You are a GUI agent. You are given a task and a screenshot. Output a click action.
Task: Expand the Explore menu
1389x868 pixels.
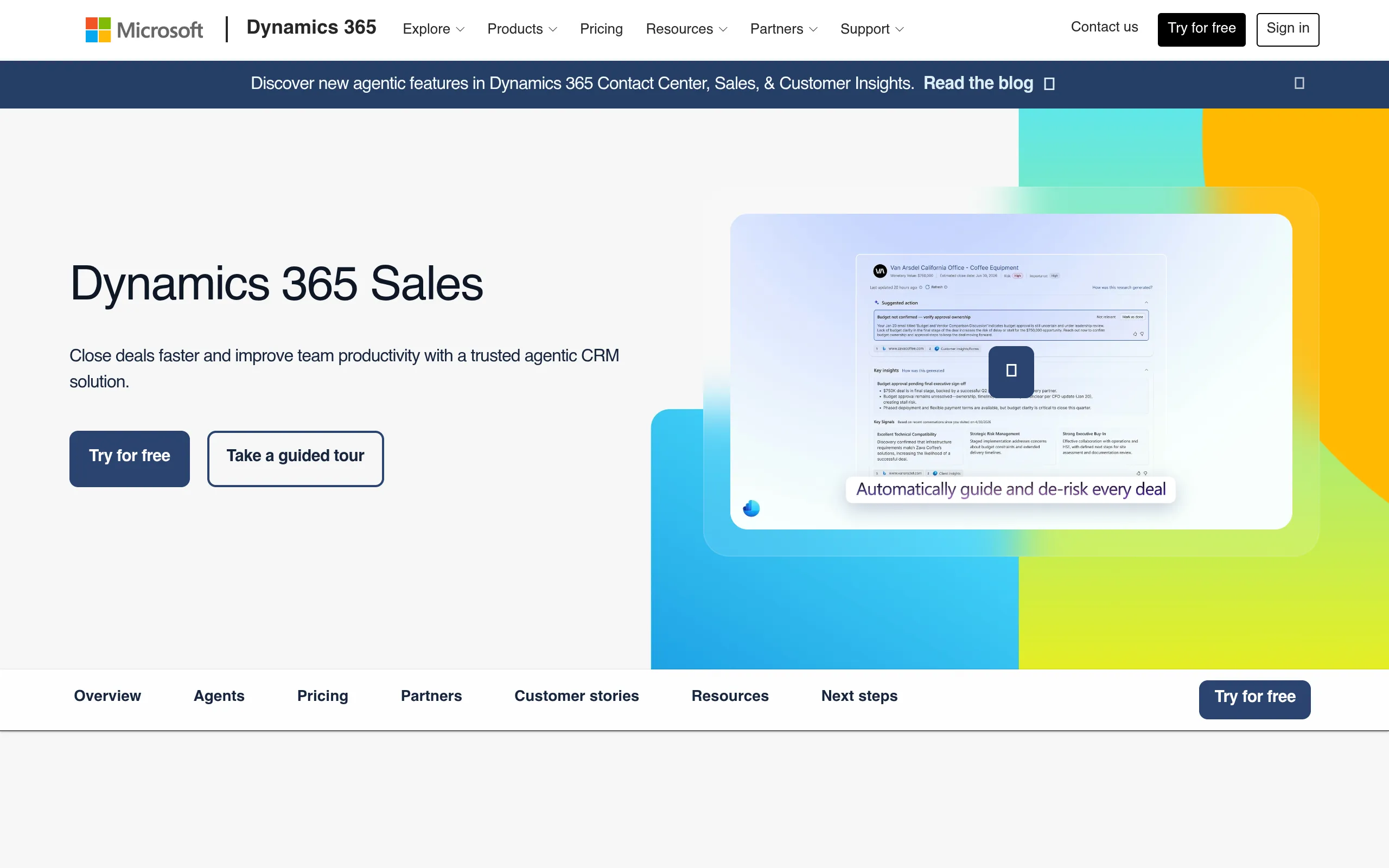[x=434, y=29]
